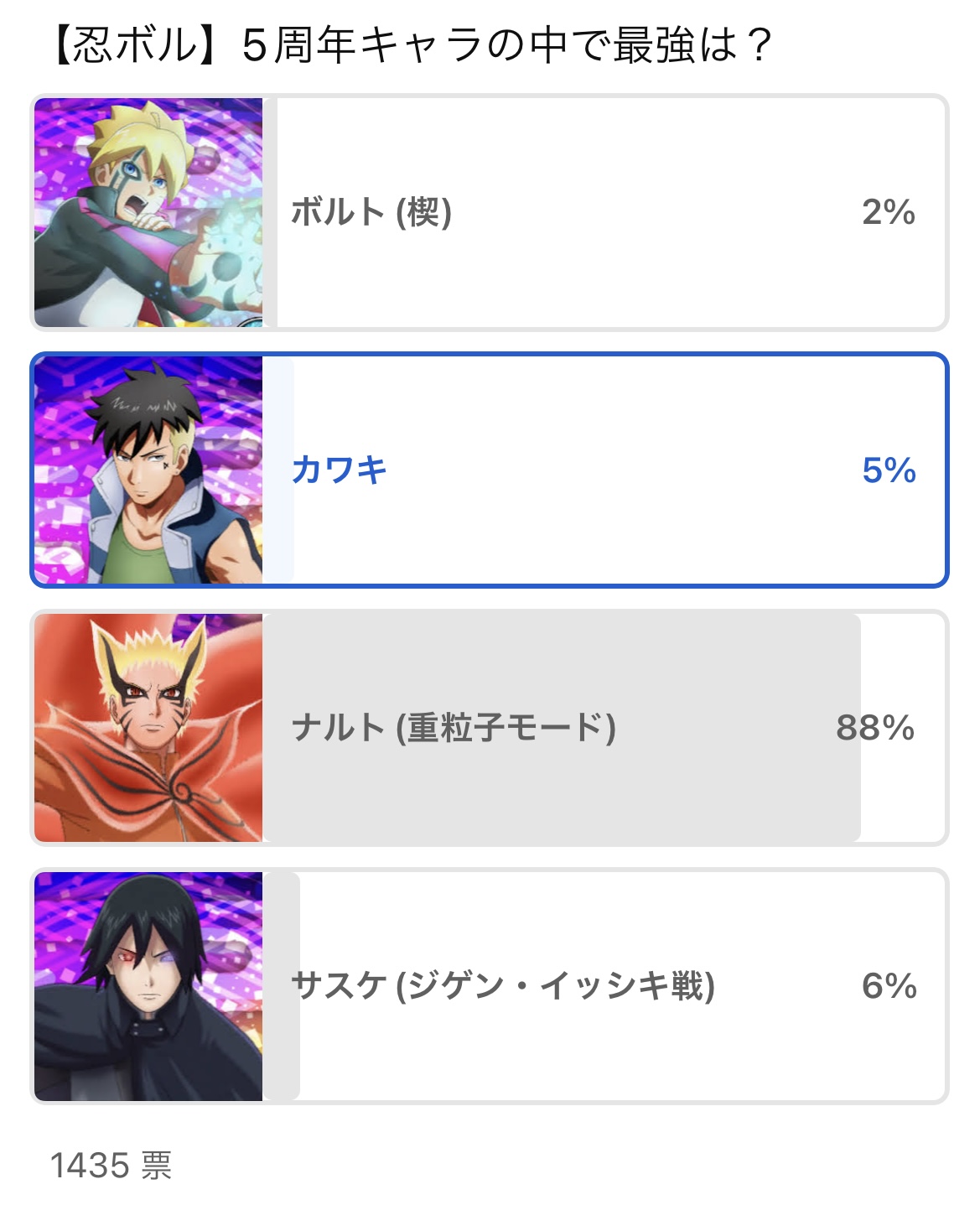Choose サスケ (ジゲン・イッシキ戦) option
980x1205 pixels.
490,986
